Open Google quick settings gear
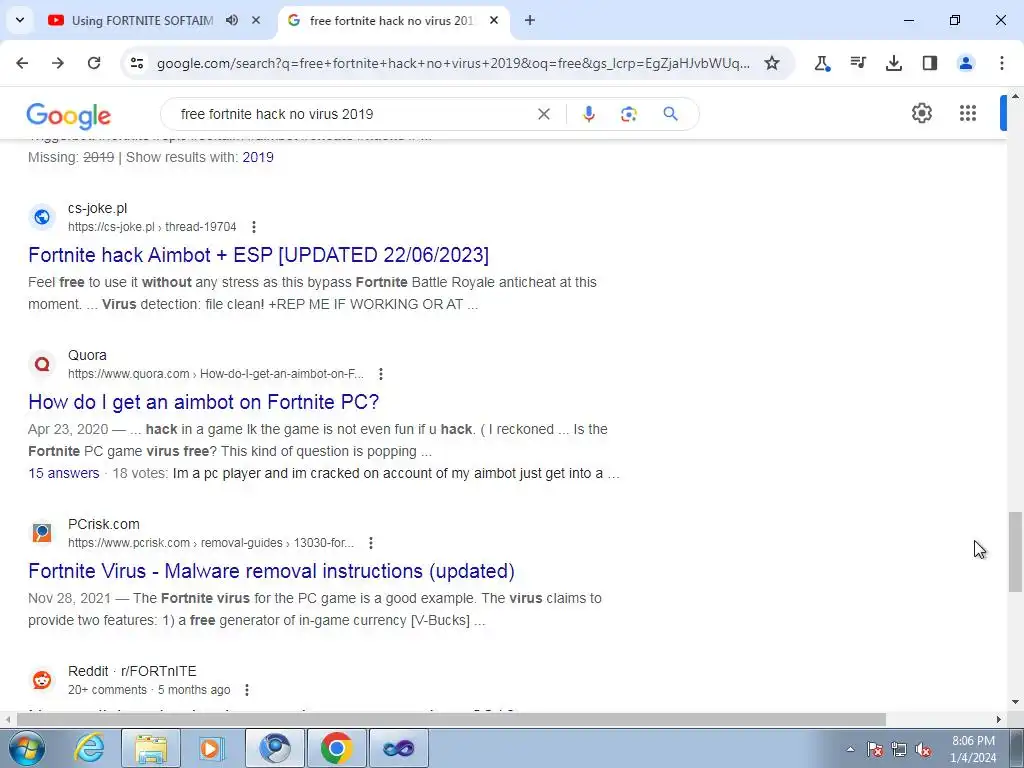 [921, 113]
